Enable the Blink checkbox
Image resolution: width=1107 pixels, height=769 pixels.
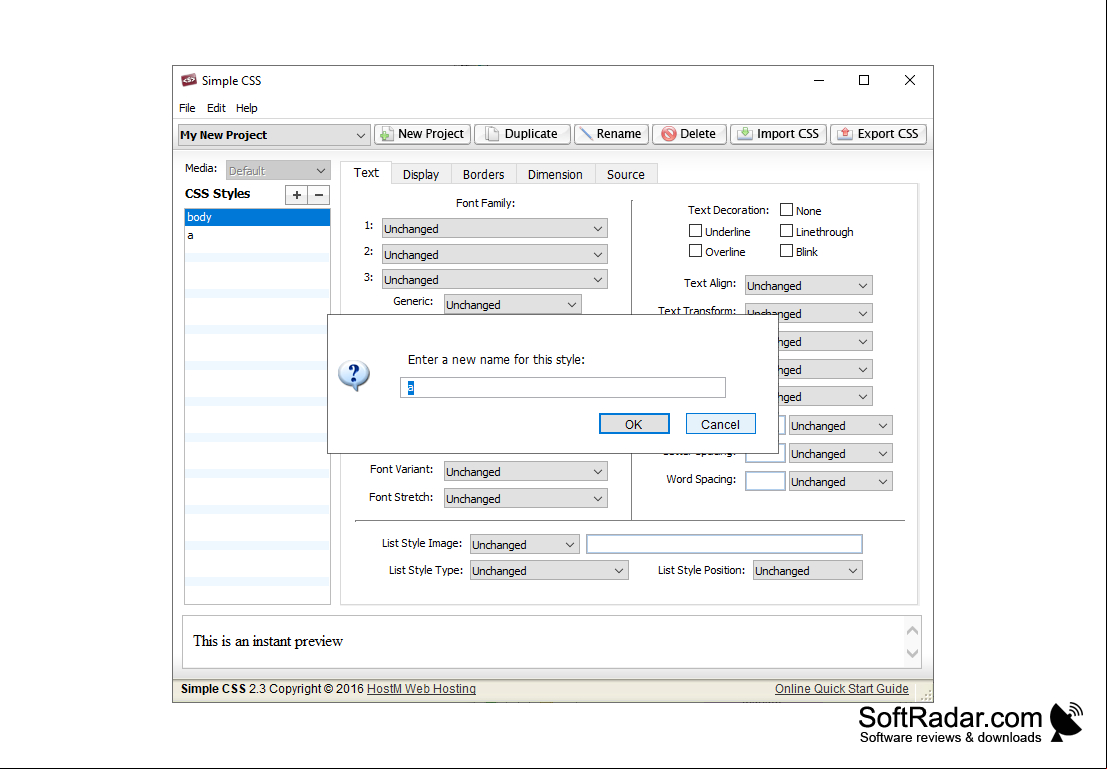(786, 251)
